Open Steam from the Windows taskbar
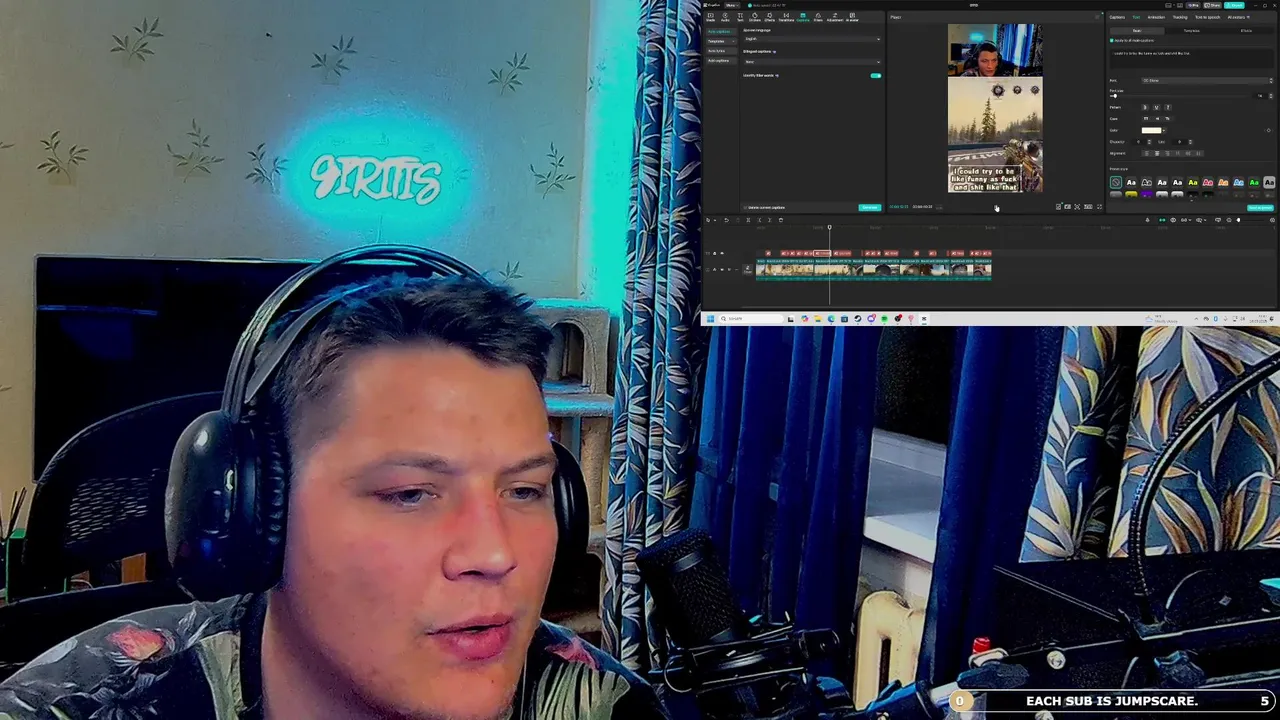Screen dimensions: 1280x720 coord(857,319)
